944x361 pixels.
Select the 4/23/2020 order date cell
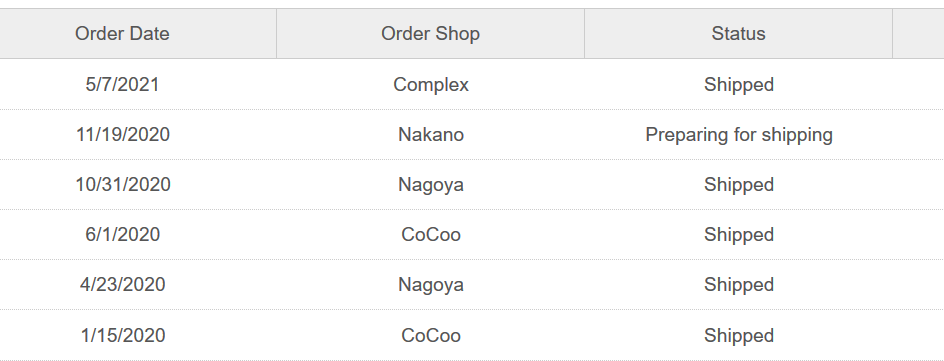122,284
